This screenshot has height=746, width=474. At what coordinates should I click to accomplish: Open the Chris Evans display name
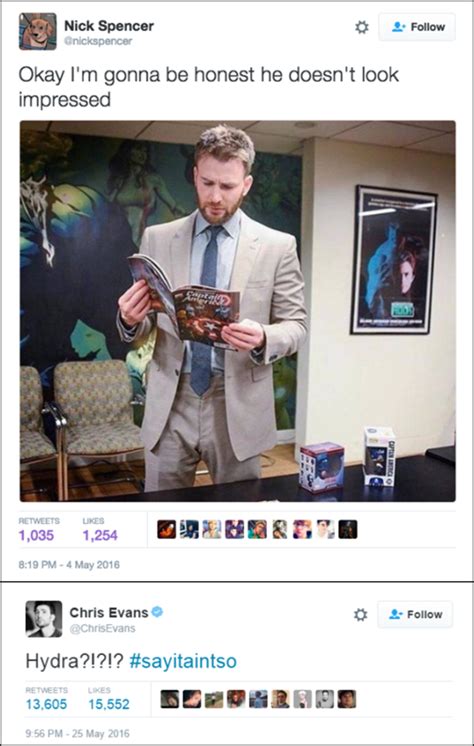(x=109, y=612)
